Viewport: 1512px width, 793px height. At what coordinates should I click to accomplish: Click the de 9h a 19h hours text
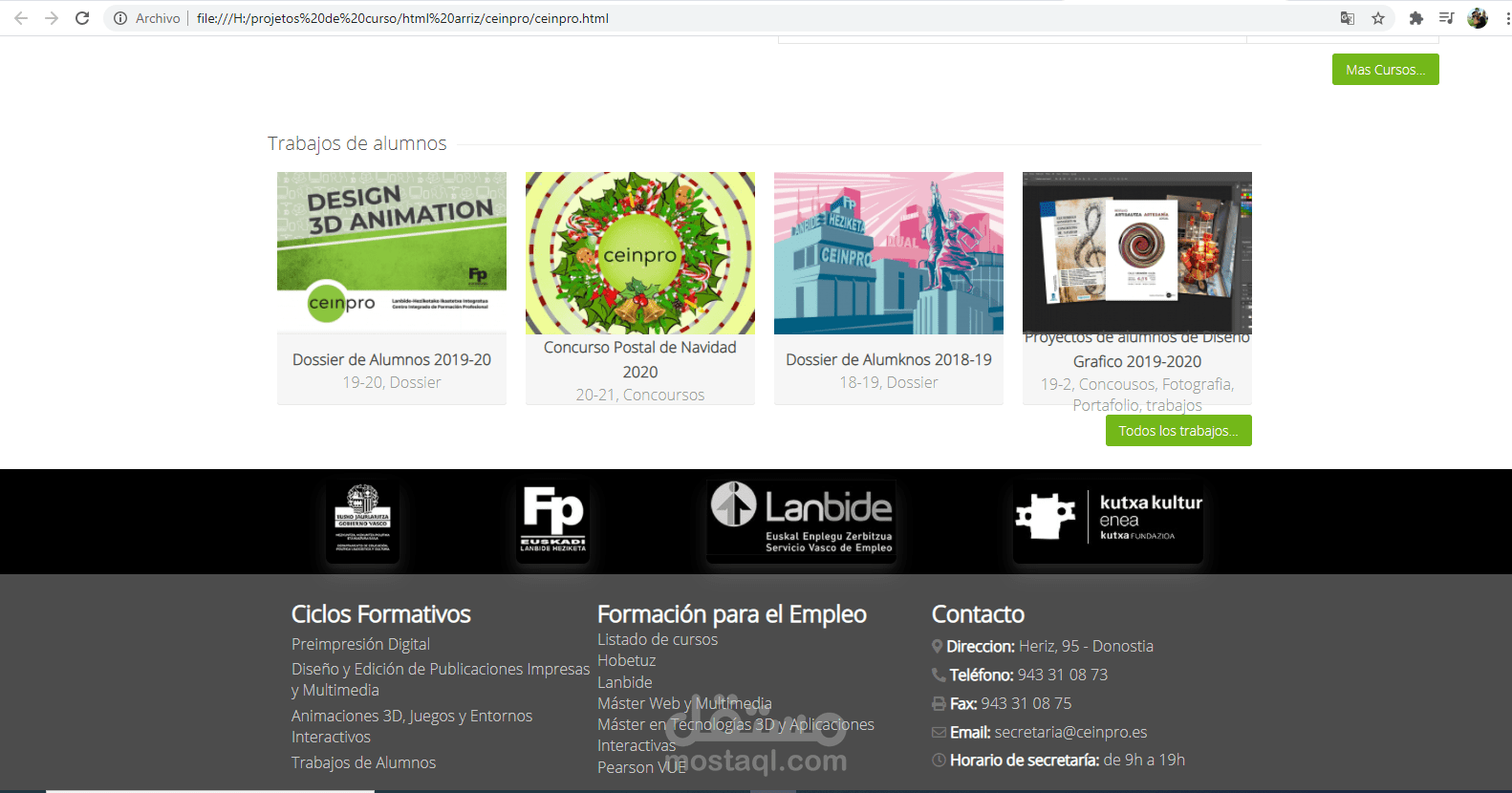tap(1144, 760)
